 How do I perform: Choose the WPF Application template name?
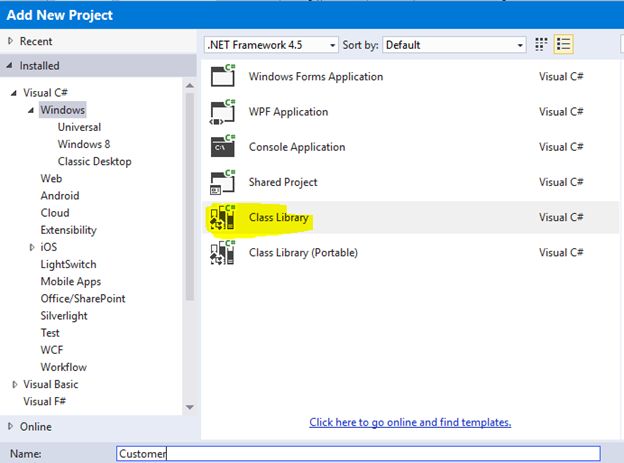(289, 112)
